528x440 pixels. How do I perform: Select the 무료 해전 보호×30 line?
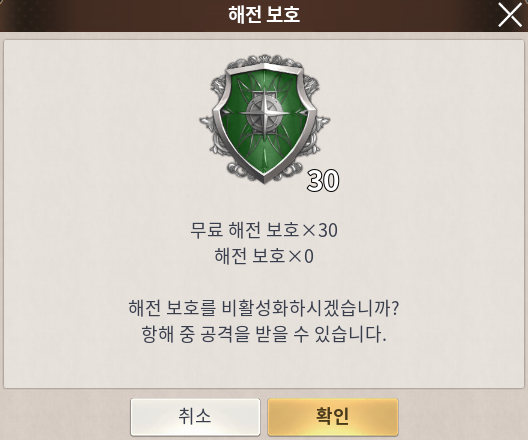click(x=264, y=230)
